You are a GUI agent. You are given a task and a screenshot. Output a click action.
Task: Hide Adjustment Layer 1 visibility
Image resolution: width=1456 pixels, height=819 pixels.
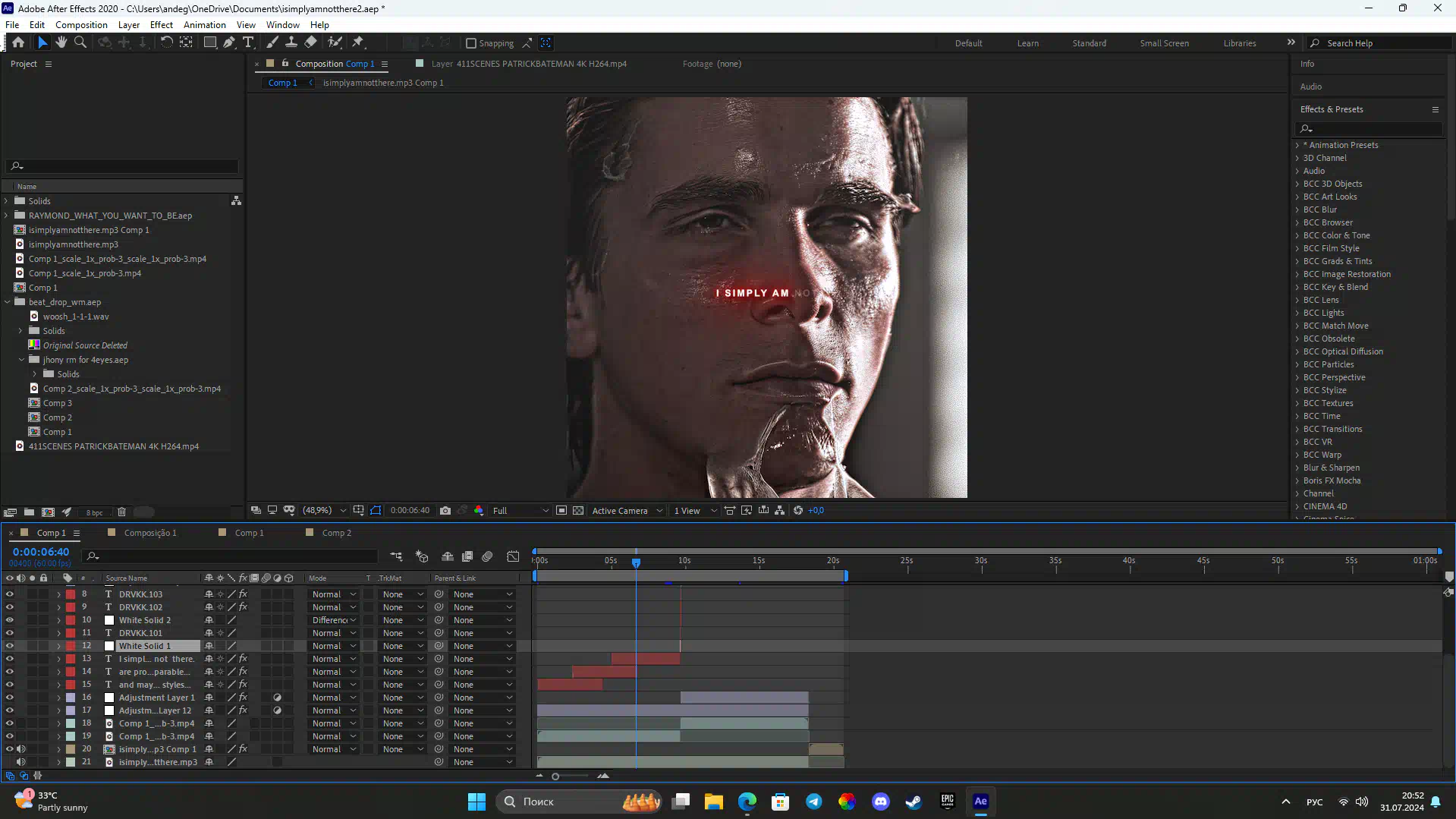[x=10, y=698]
